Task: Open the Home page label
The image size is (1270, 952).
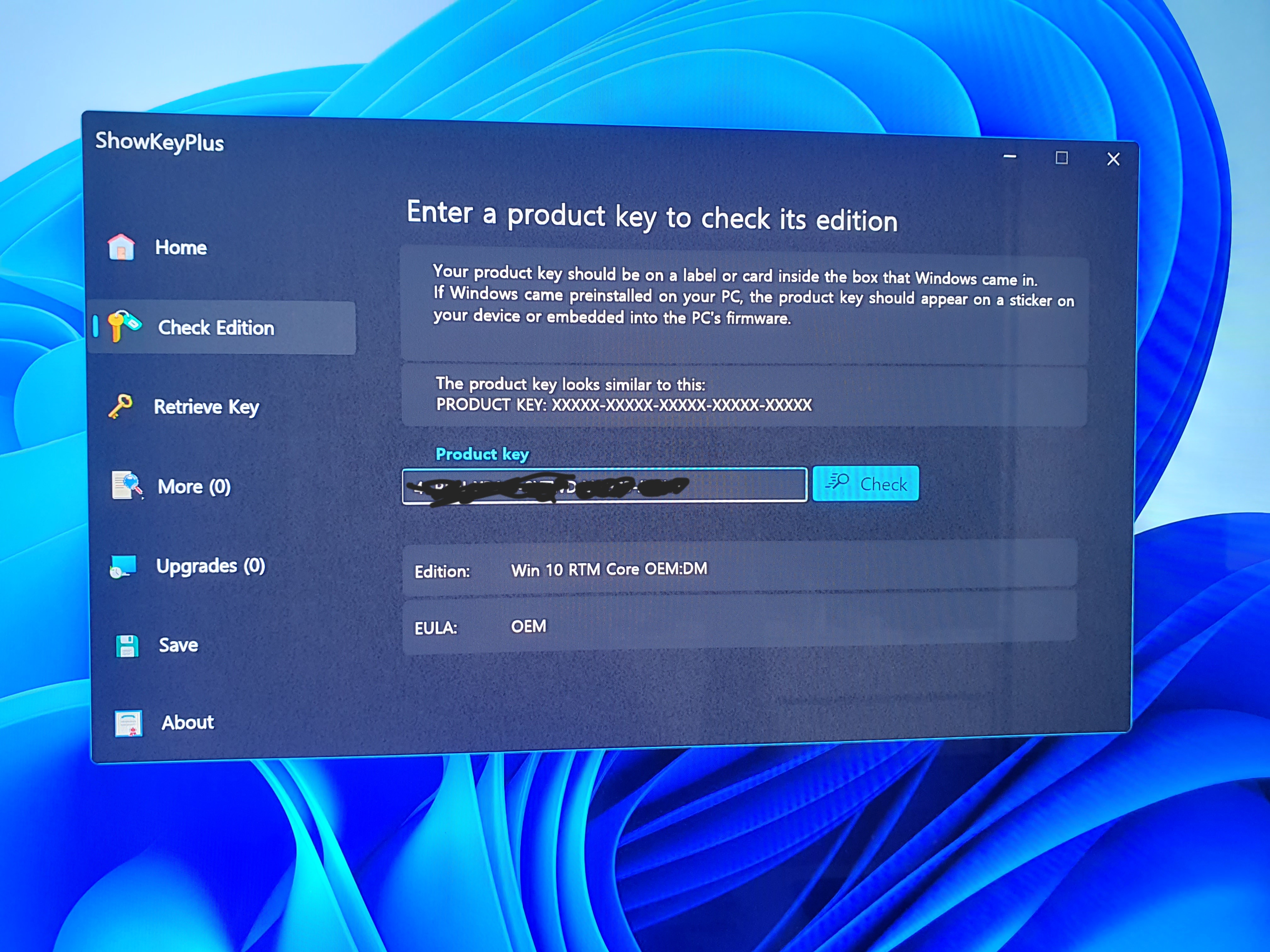Action: [181, 247]
